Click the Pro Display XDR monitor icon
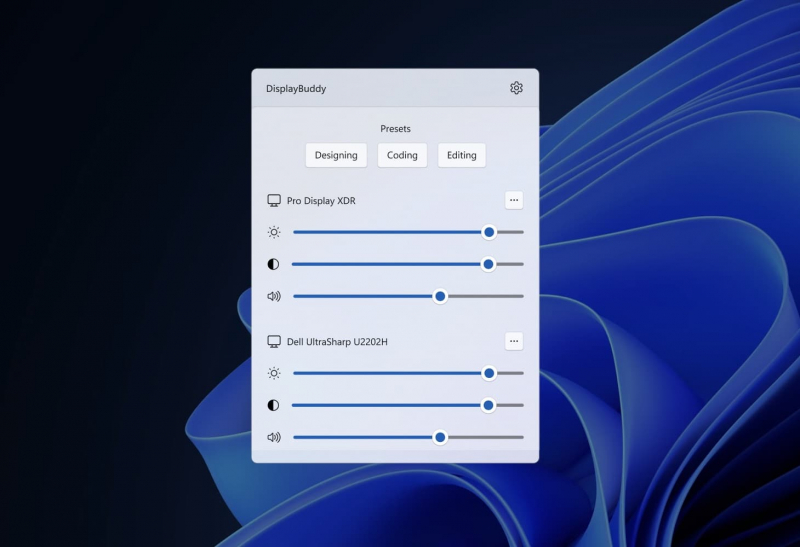The image size is (800, 547). tap(274, 201)
